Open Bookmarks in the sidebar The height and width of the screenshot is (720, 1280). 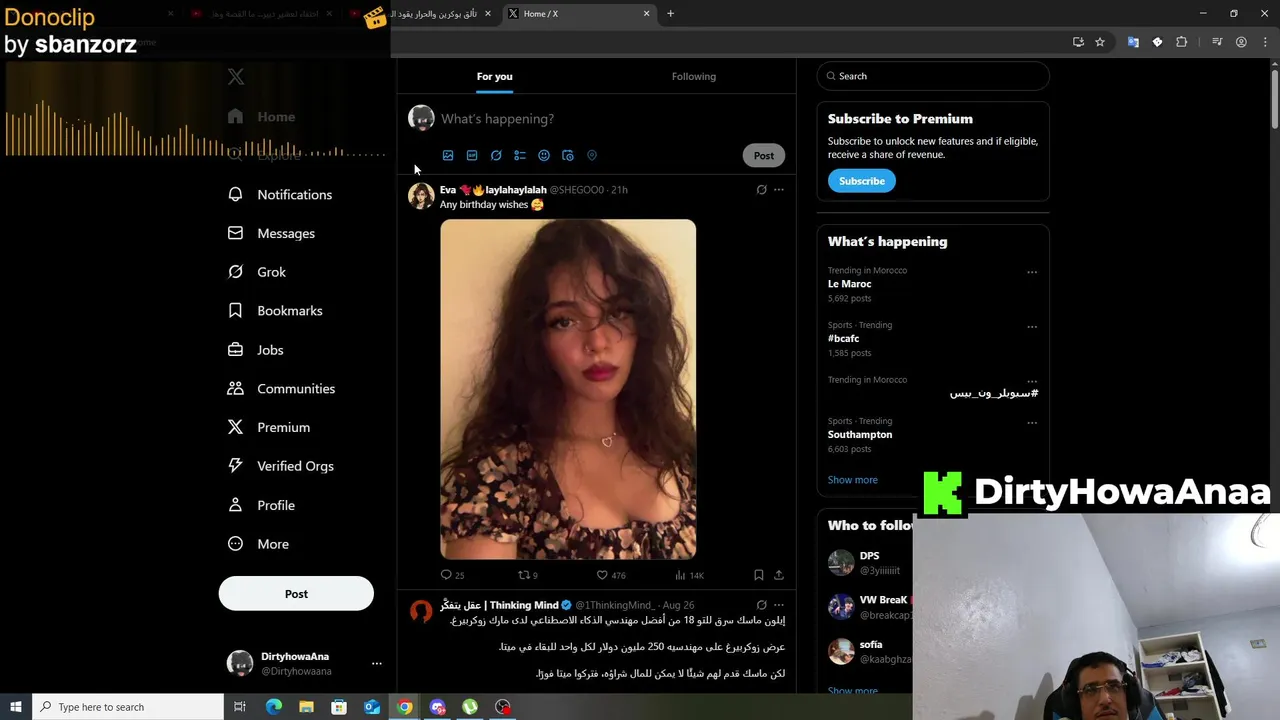[x=275, y=311]
